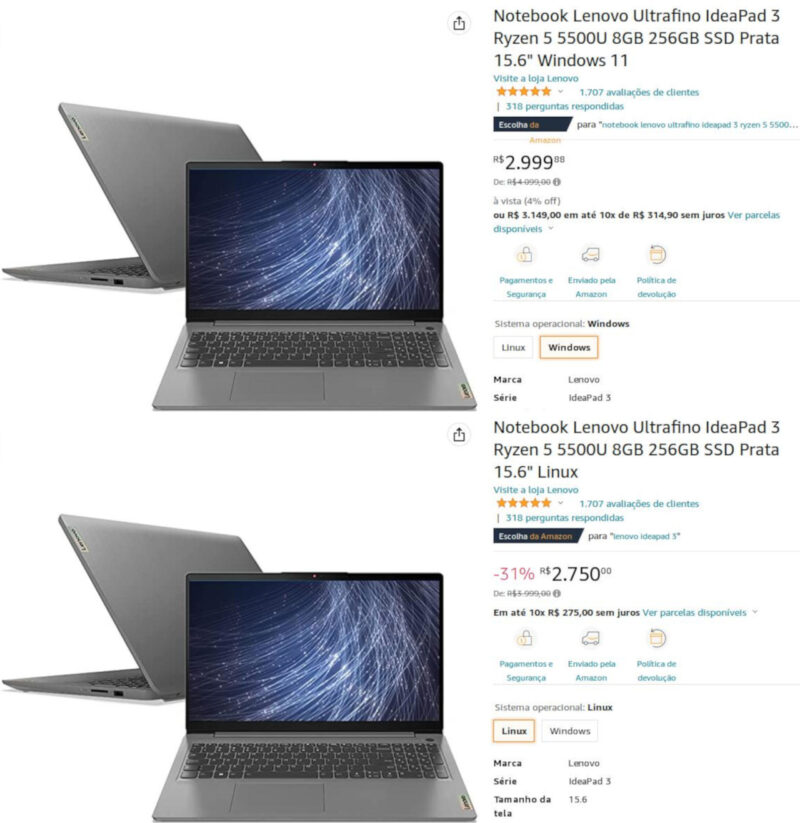Viewport: 800px width, 823px height.
Task: Click Windows 11 laptop product image
Action: pyautogui.click(x=239, y=257)
